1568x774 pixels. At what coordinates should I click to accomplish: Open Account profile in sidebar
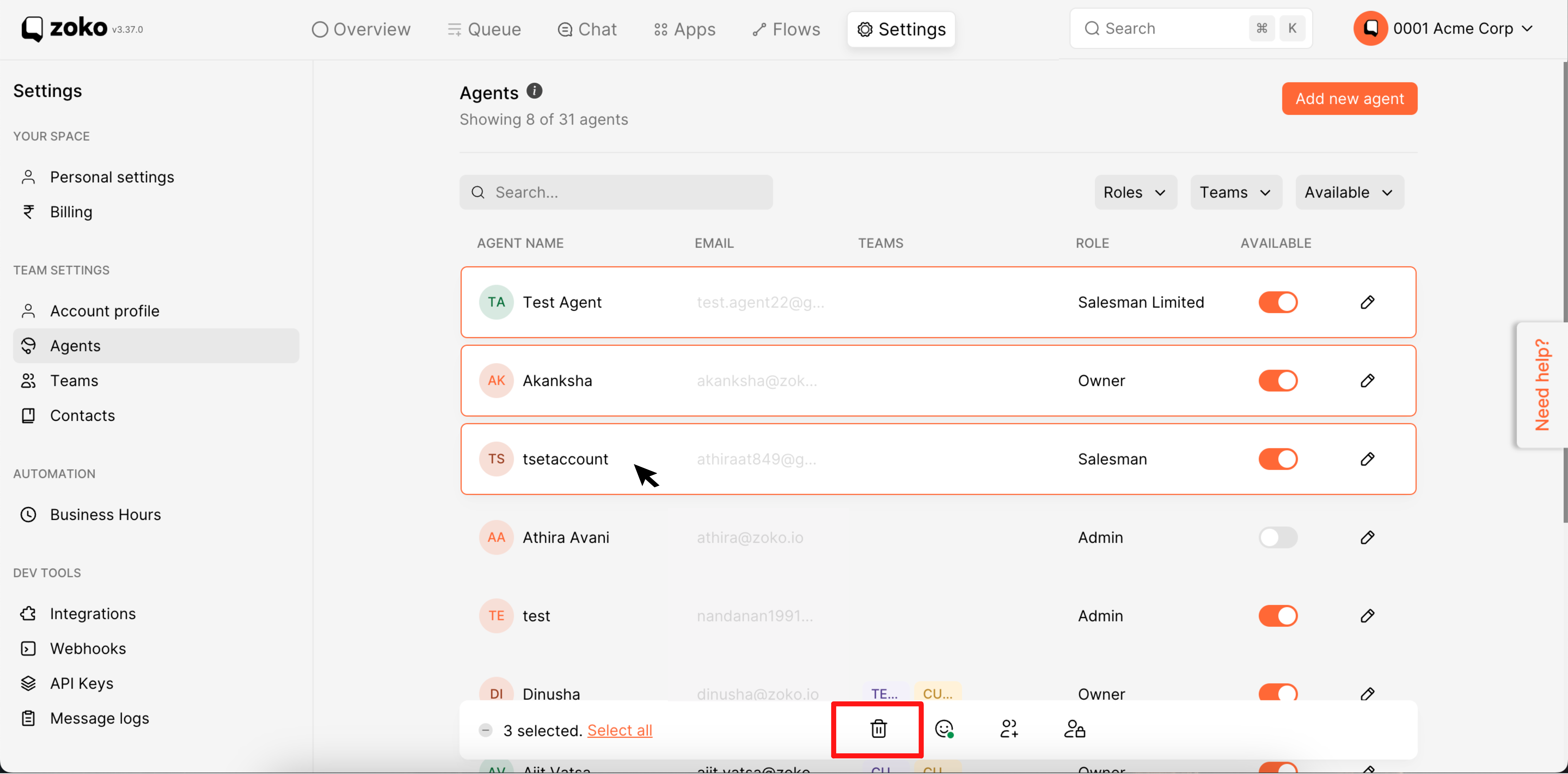point(156,311)
